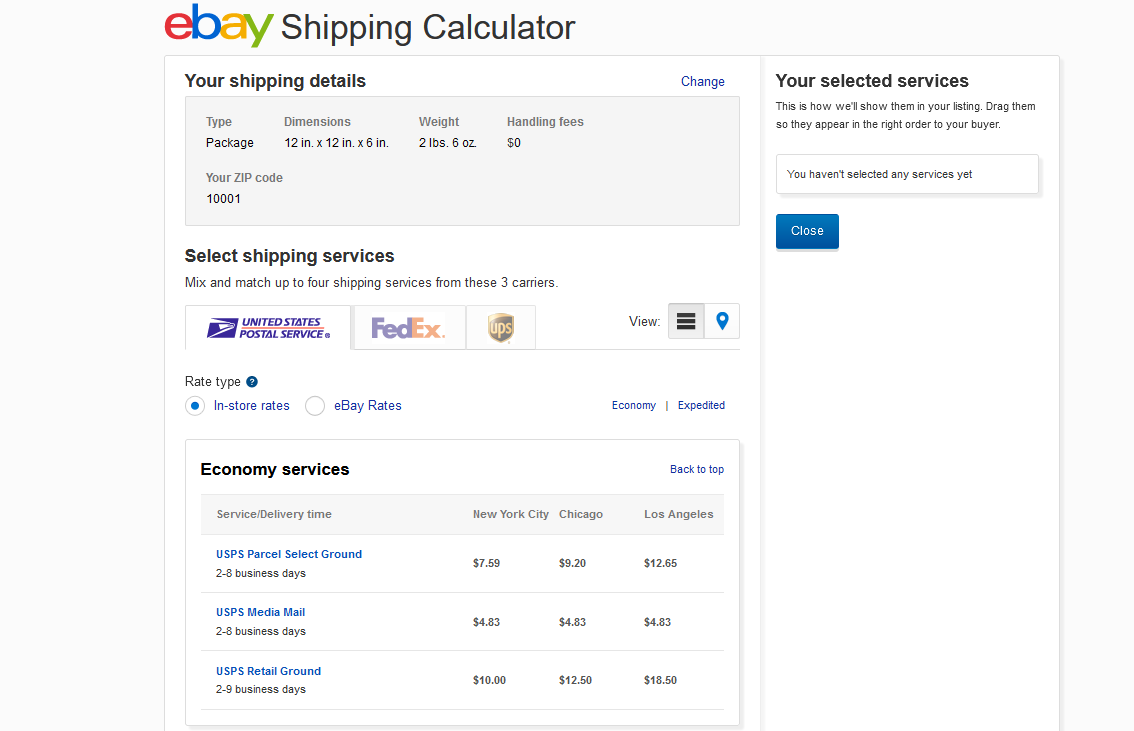Change your shipping details

(703, 81)
